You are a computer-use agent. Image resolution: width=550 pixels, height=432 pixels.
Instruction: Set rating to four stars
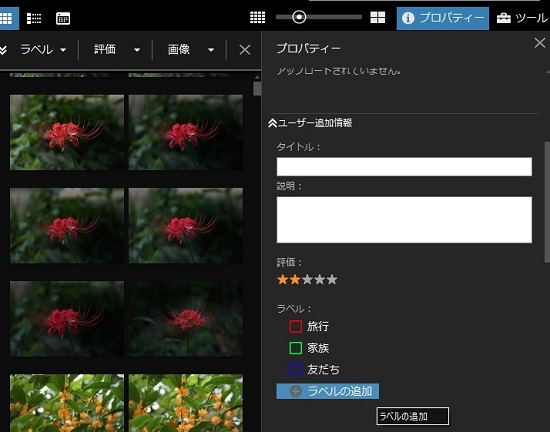click(x=320, y=280)
